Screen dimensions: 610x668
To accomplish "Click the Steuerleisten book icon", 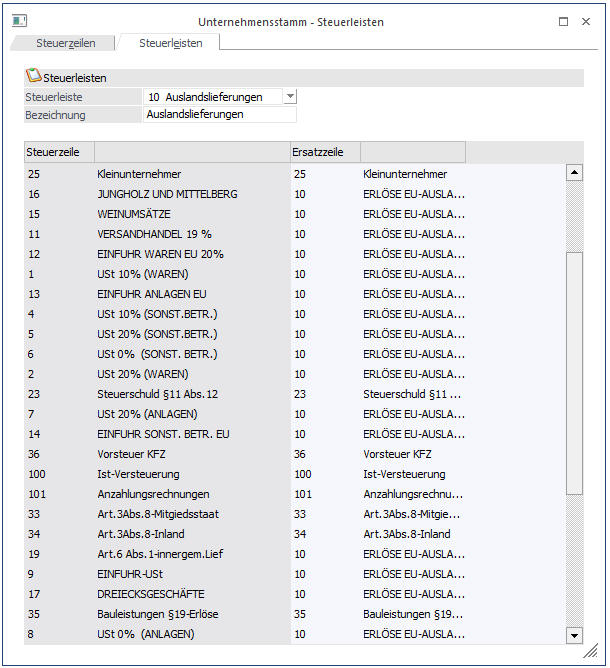I will click(x=33, y=77).
